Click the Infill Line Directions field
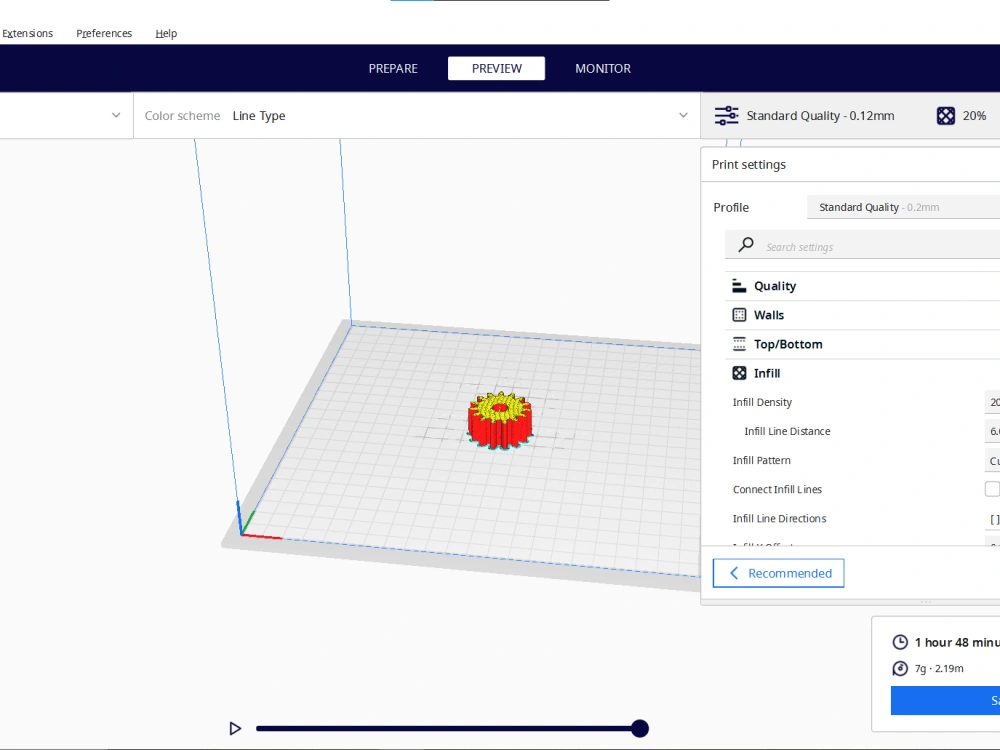The image size is (1000, 750). (992, 518)
